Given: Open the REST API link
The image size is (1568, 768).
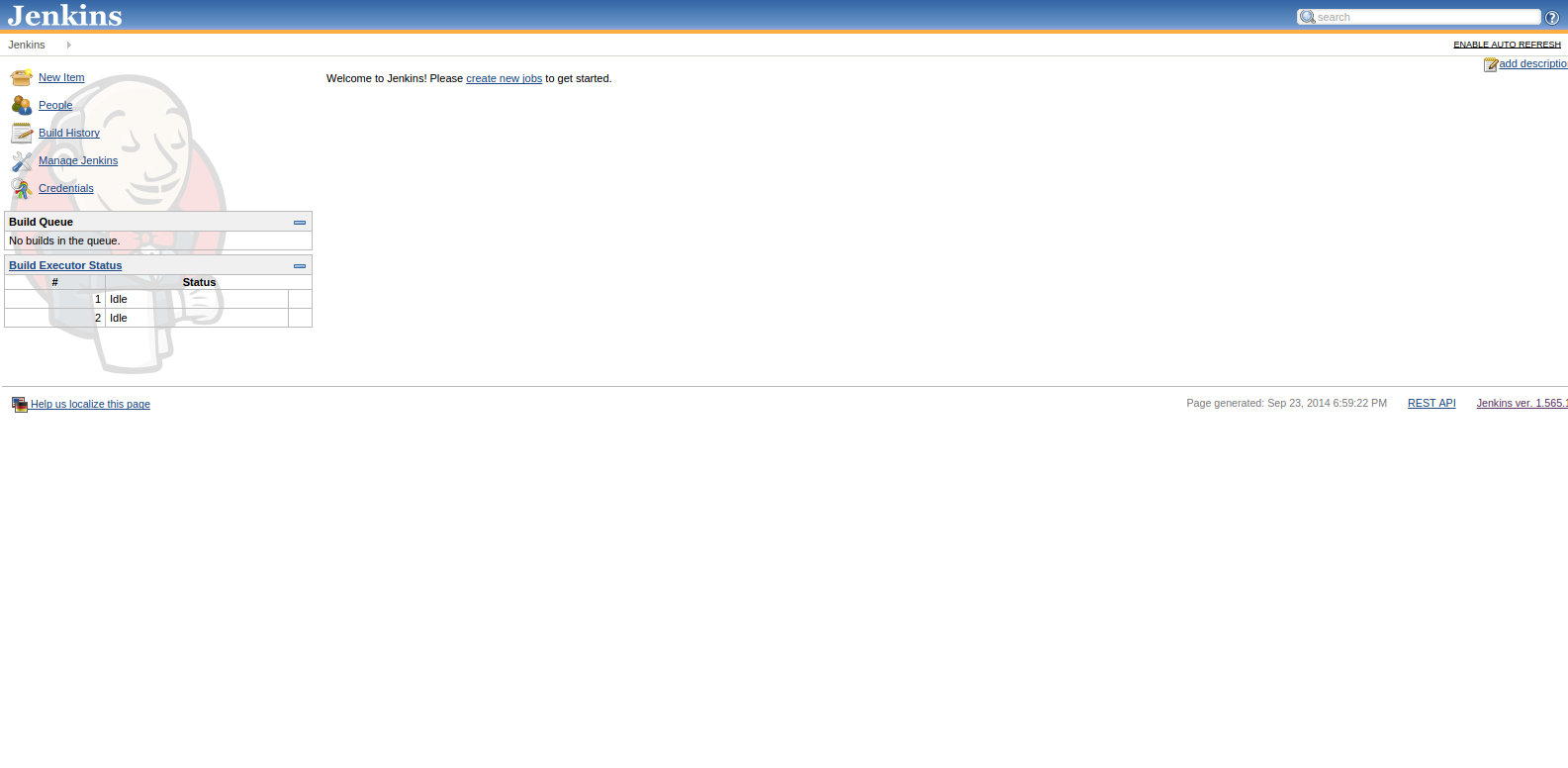Looking at the screenshot, I should (1431, 403).
